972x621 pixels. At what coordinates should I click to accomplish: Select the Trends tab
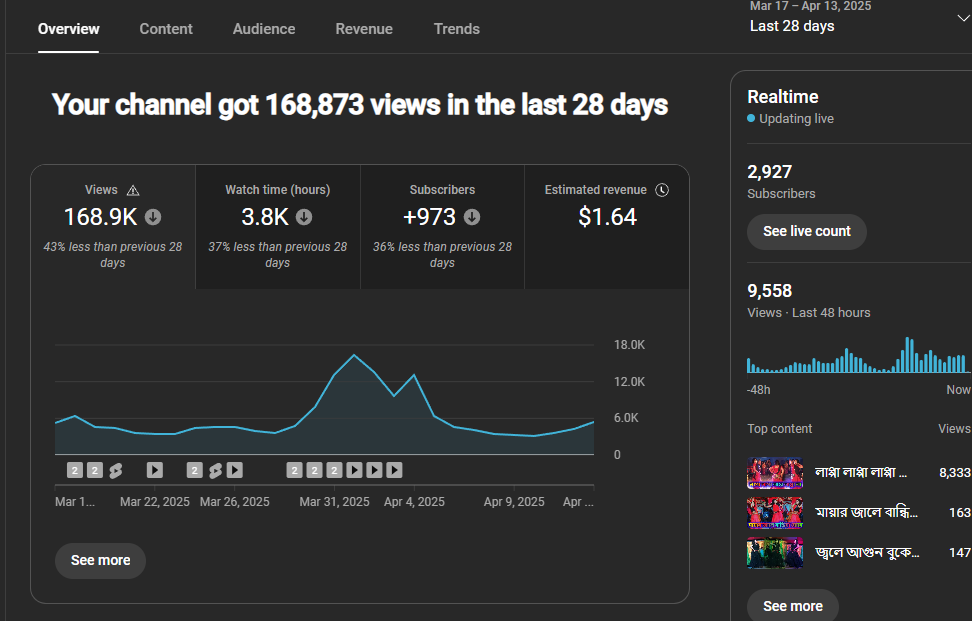(x=456, y=29)
